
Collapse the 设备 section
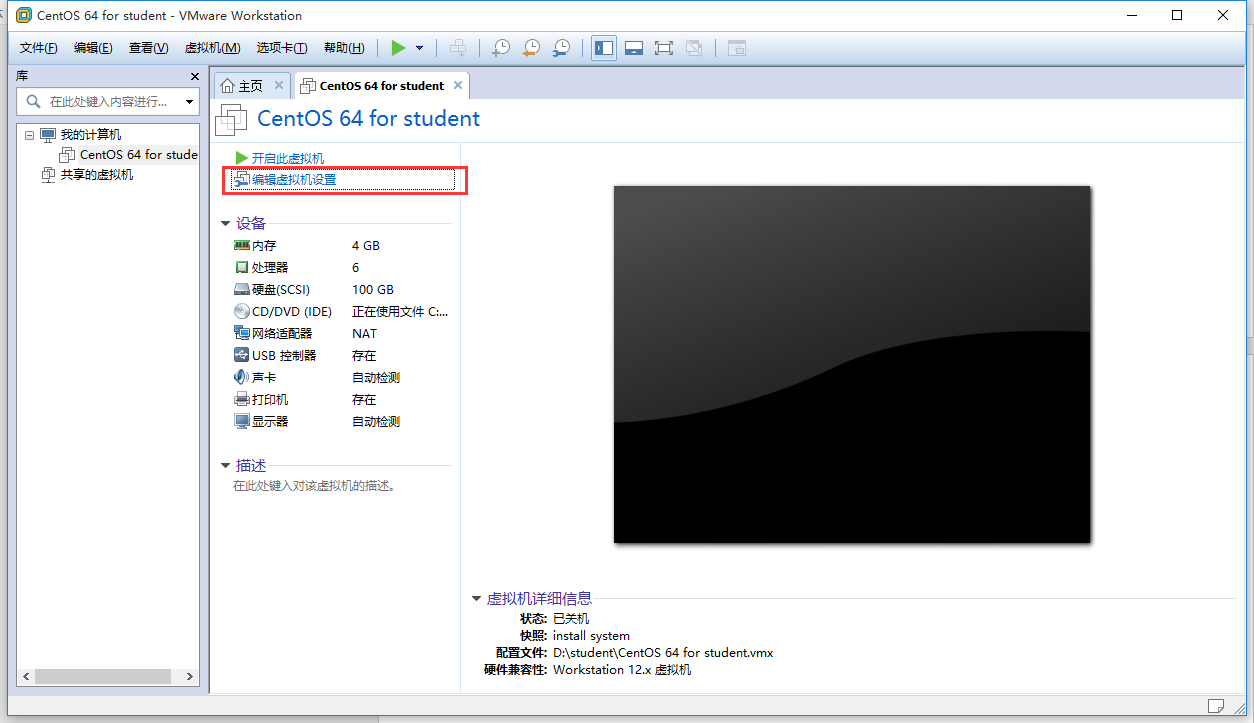pos(226,224)
